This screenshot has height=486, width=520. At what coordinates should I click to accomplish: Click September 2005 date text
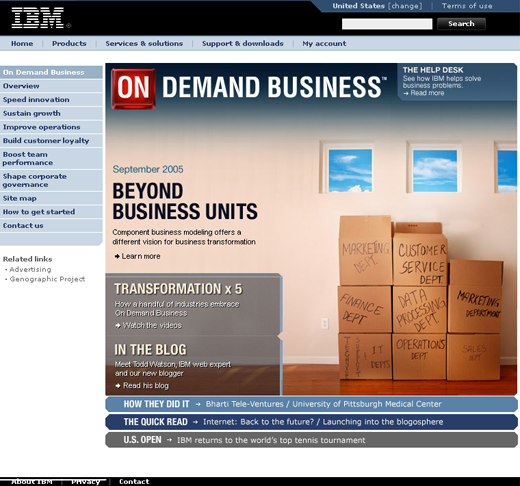coord(148,169)
